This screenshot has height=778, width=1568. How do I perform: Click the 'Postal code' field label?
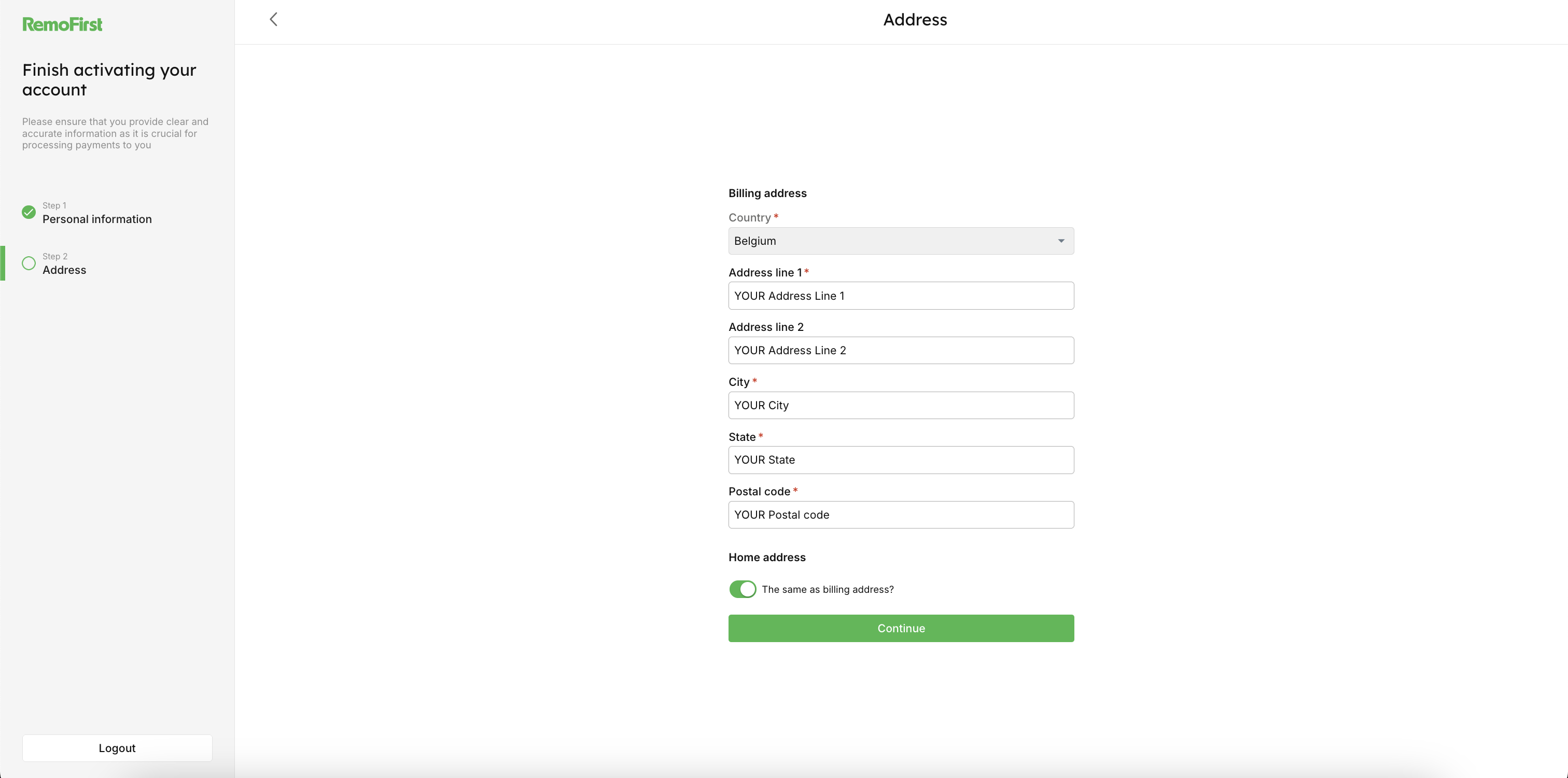[759, 491]
